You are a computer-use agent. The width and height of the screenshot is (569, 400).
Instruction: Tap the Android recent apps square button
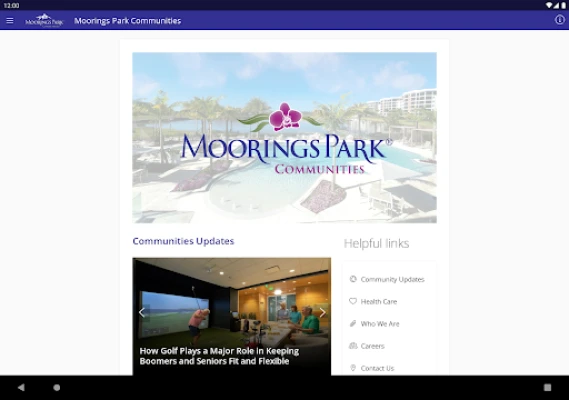[547, 387]
